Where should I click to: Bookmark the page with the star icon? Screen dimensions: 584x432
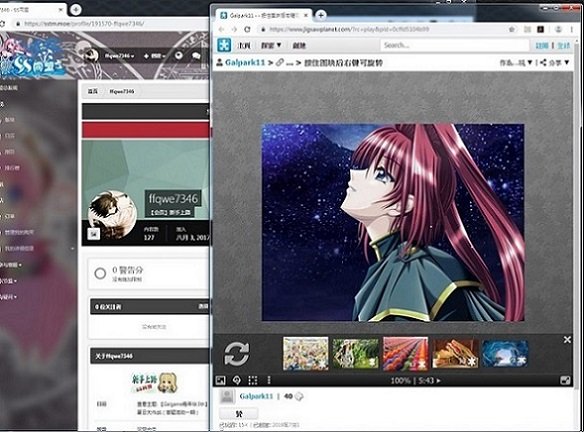coord(512,29)
